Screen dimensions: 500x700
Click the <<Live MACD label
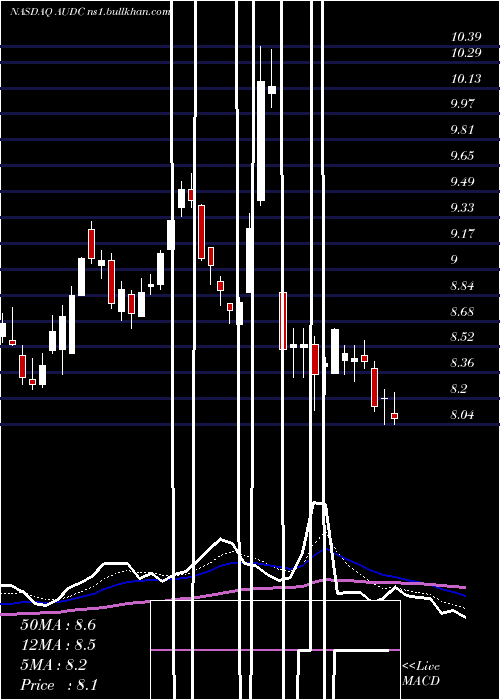click(x=421, y=673)
